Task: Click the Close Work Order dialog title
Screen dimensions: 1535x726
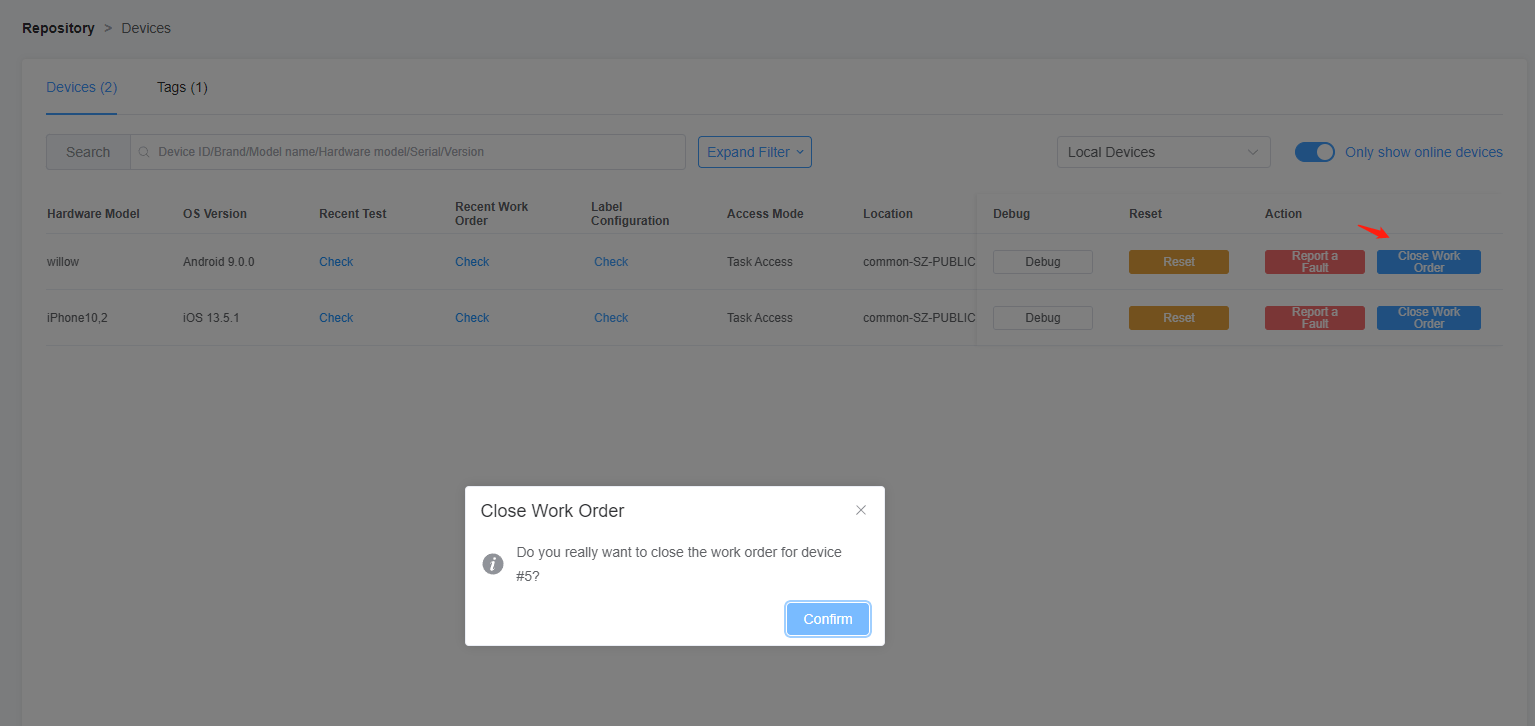Action: (552, 511)
